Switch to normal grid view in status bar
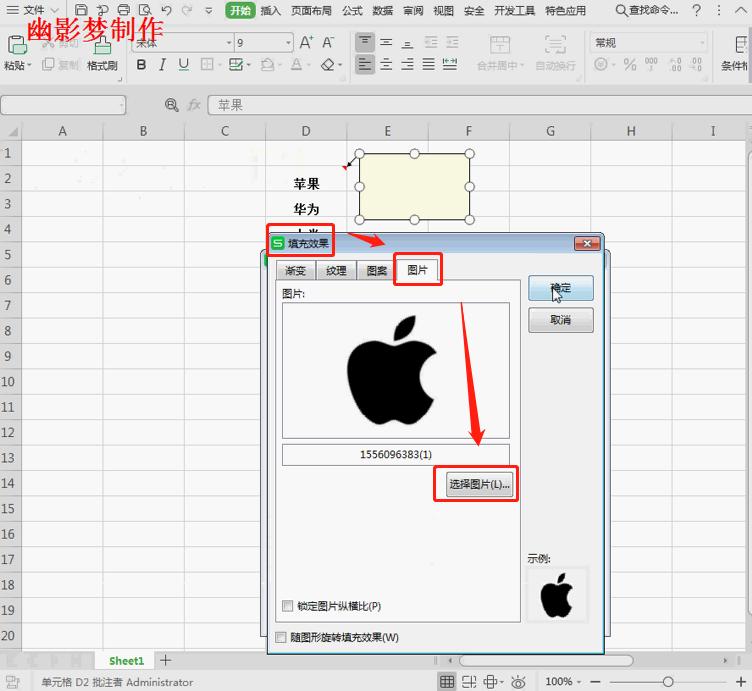 coord(446,682)
